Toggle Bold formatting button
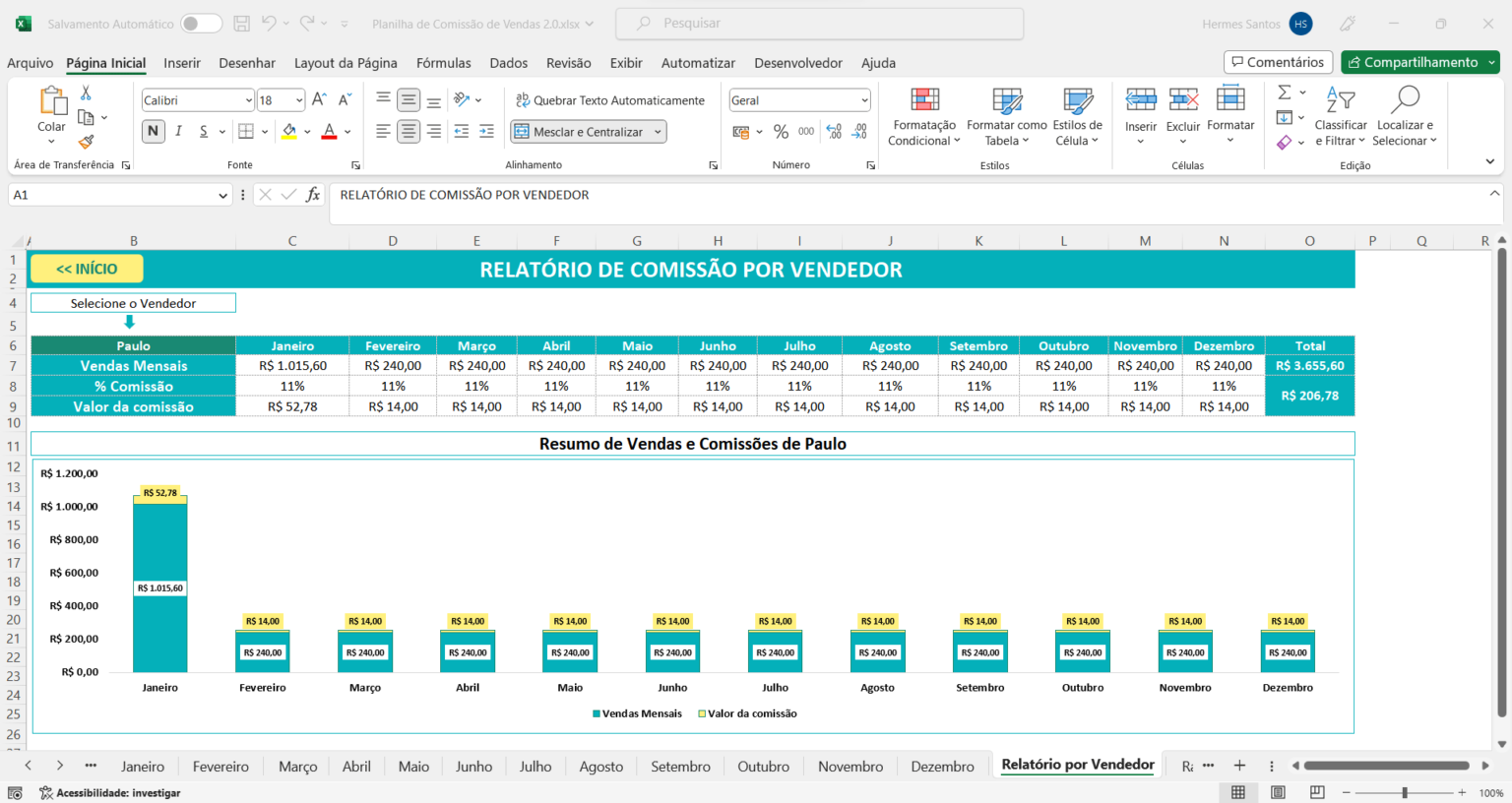Screen dimensions: 1512x803 tap(153, 131)
